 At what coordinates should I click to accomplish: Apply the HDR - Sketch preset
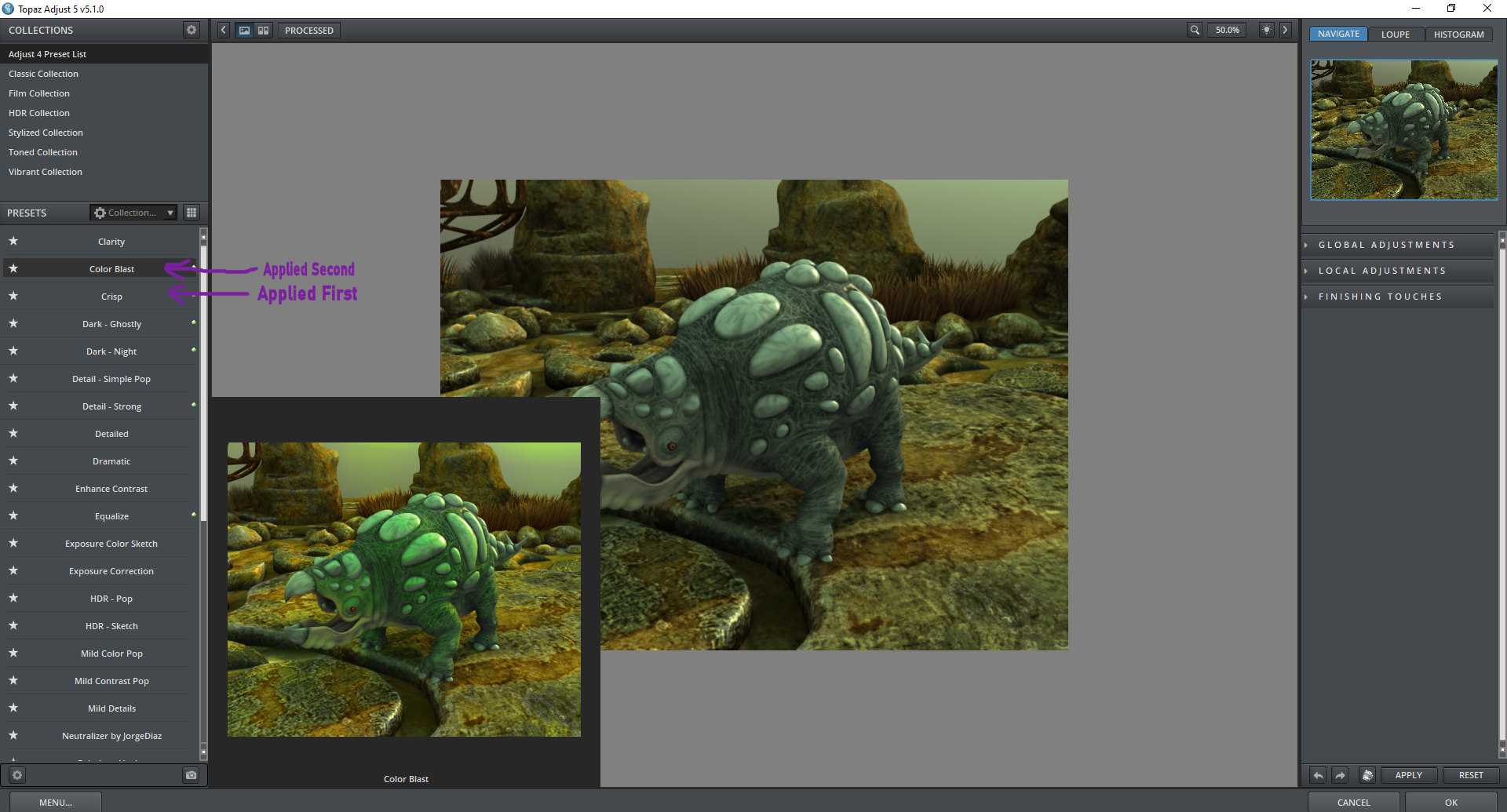[111, 626]
